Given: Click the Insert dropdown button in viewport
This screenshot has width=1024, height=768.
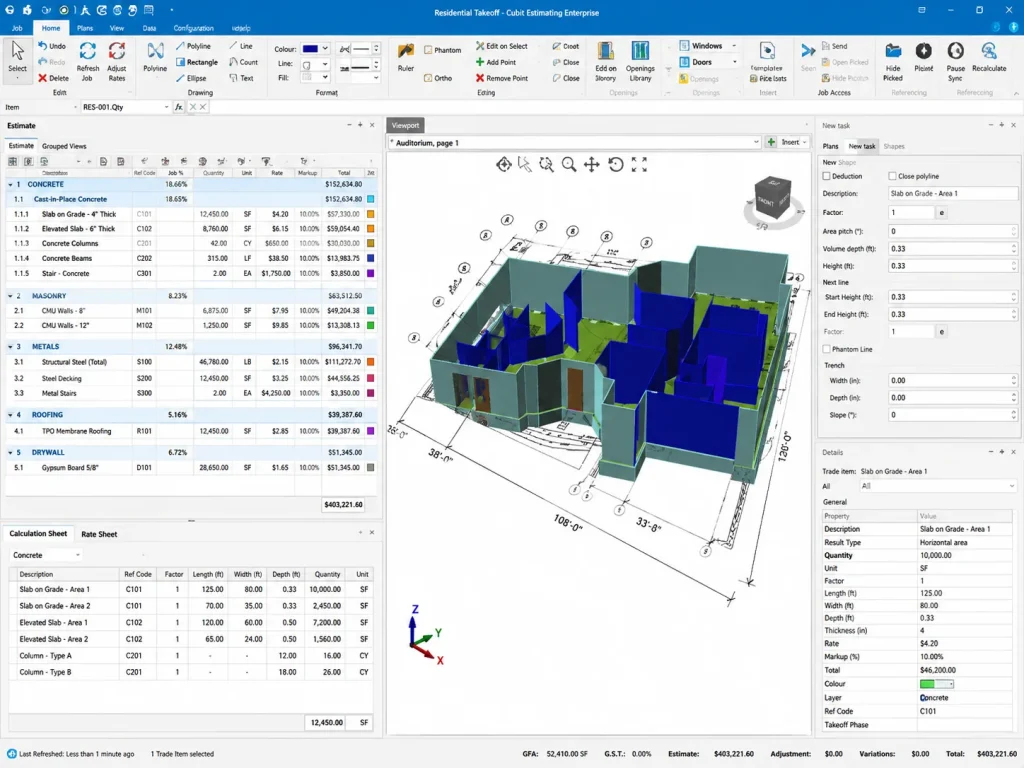Looking at the screenshot, I should 794,142.
